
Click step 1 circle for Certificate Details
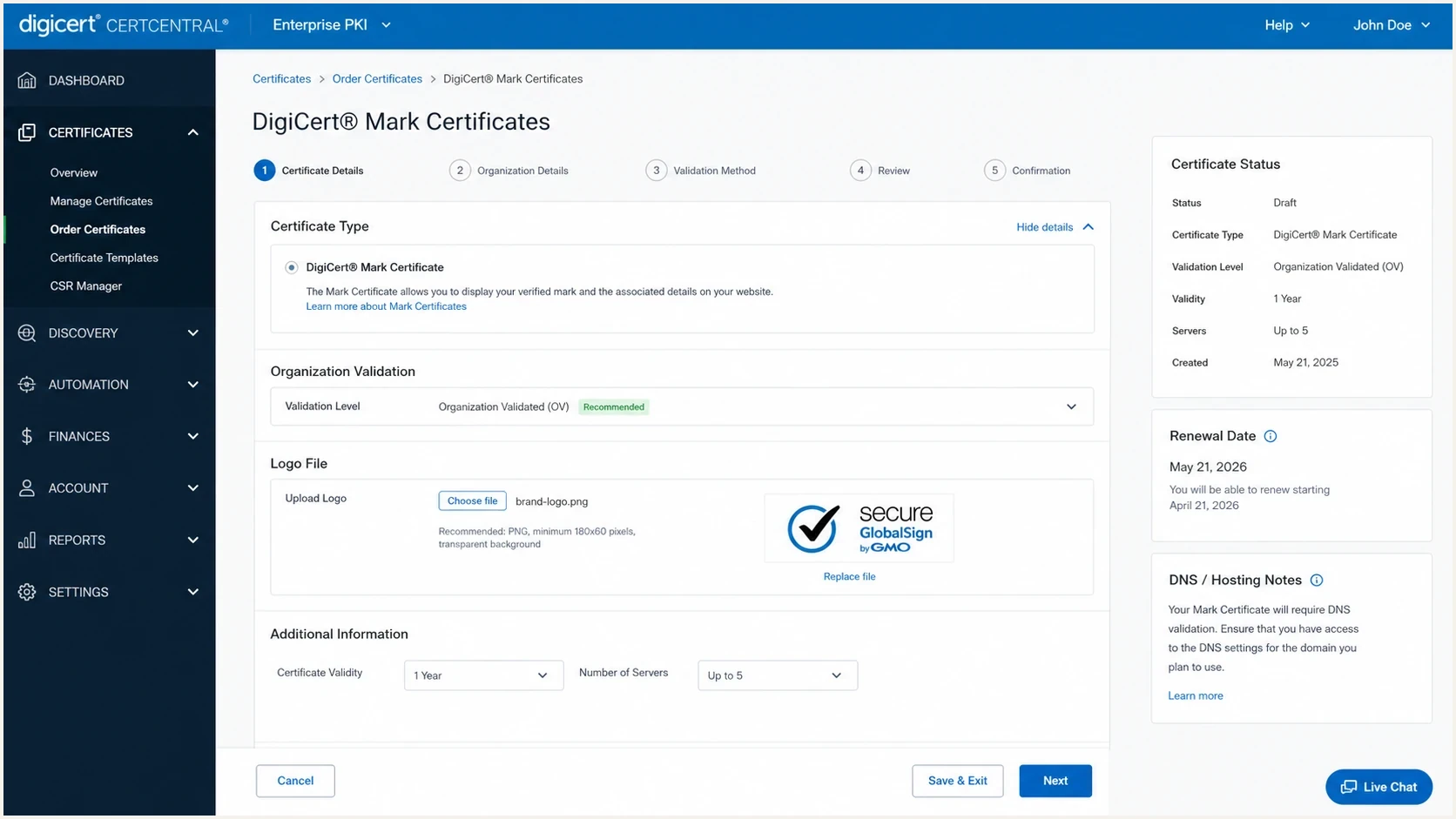265,171
